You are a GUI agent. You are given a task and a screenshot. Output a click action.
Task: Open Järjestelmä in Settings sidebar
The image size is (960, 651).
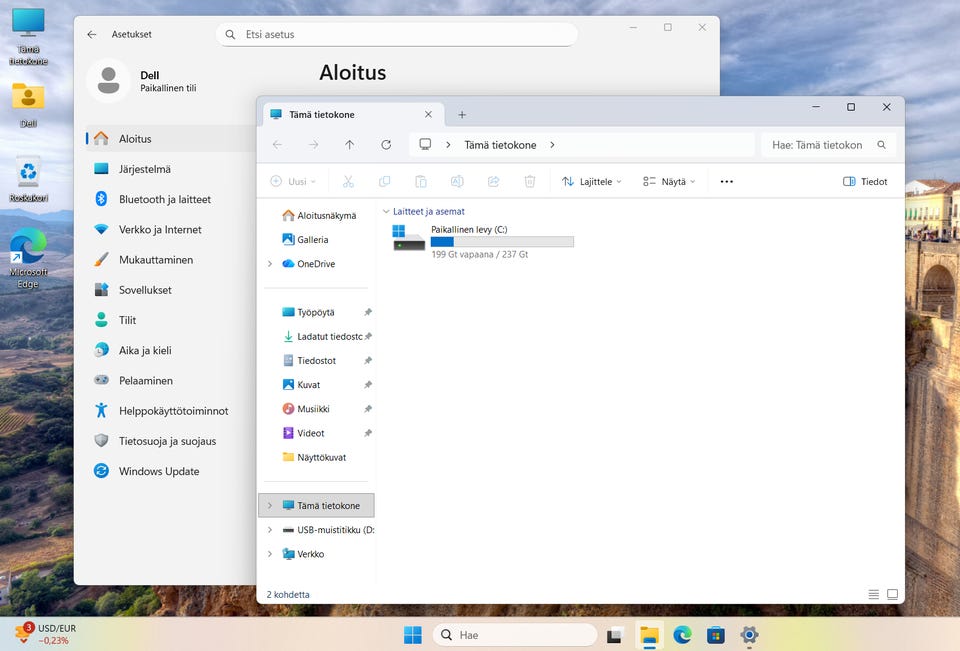(171, 169)
